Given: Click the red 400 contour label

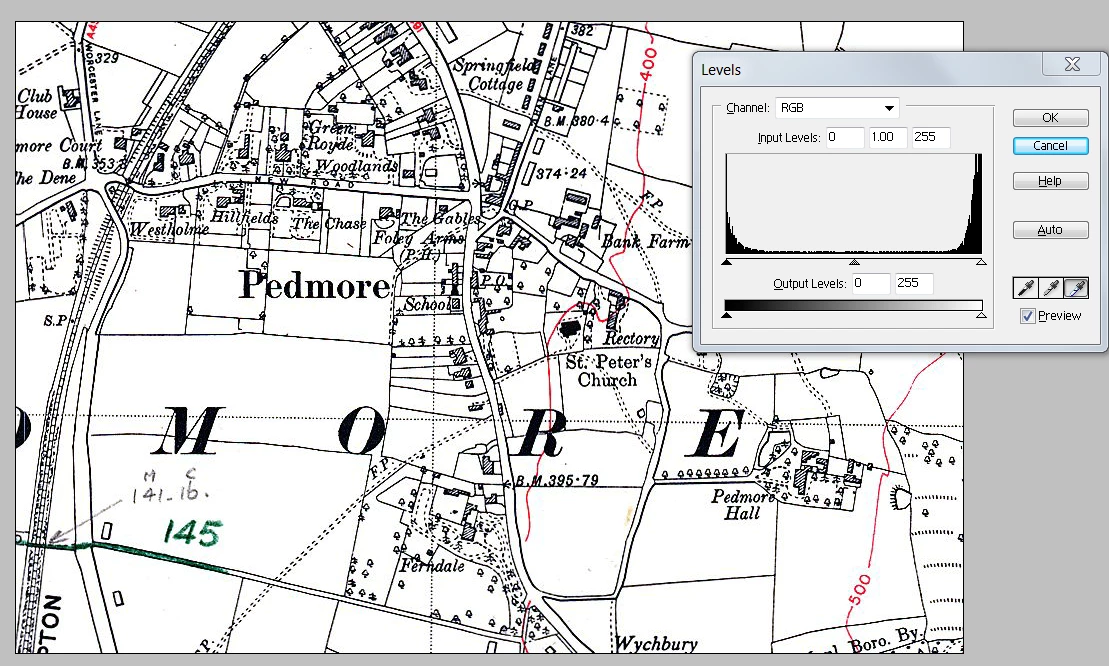Looking at the screenshot, I should (x=649, y=64).
